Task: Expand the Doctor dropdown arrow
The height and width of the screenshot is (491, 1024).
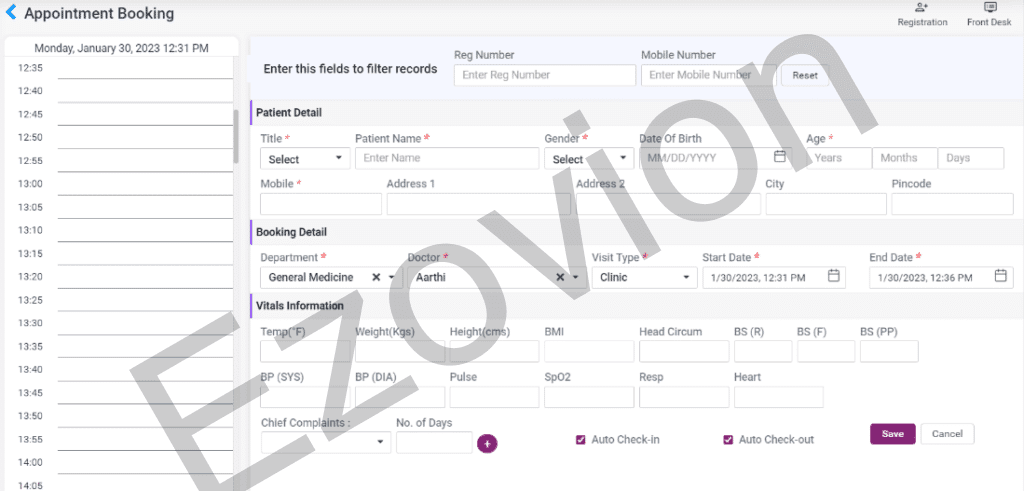Action: coord(575,277)
